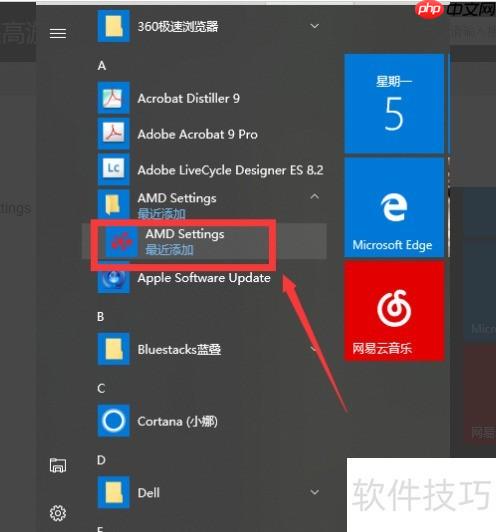Image resolution: width=496 pixels, height=532 pixels.
Task: Open Cortana (小娜) icon
Action: coord(113,421)
